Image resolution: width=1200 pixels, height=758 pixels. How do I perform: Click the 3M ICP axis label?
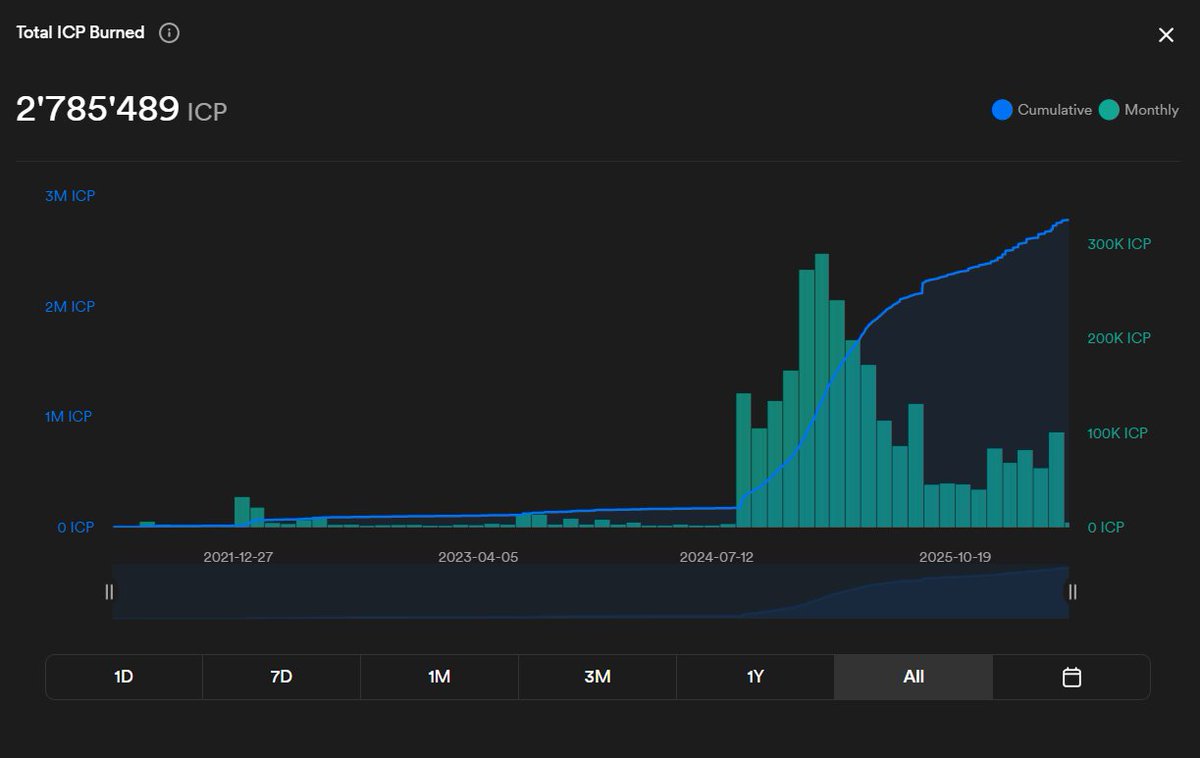[x=70, y=196]
